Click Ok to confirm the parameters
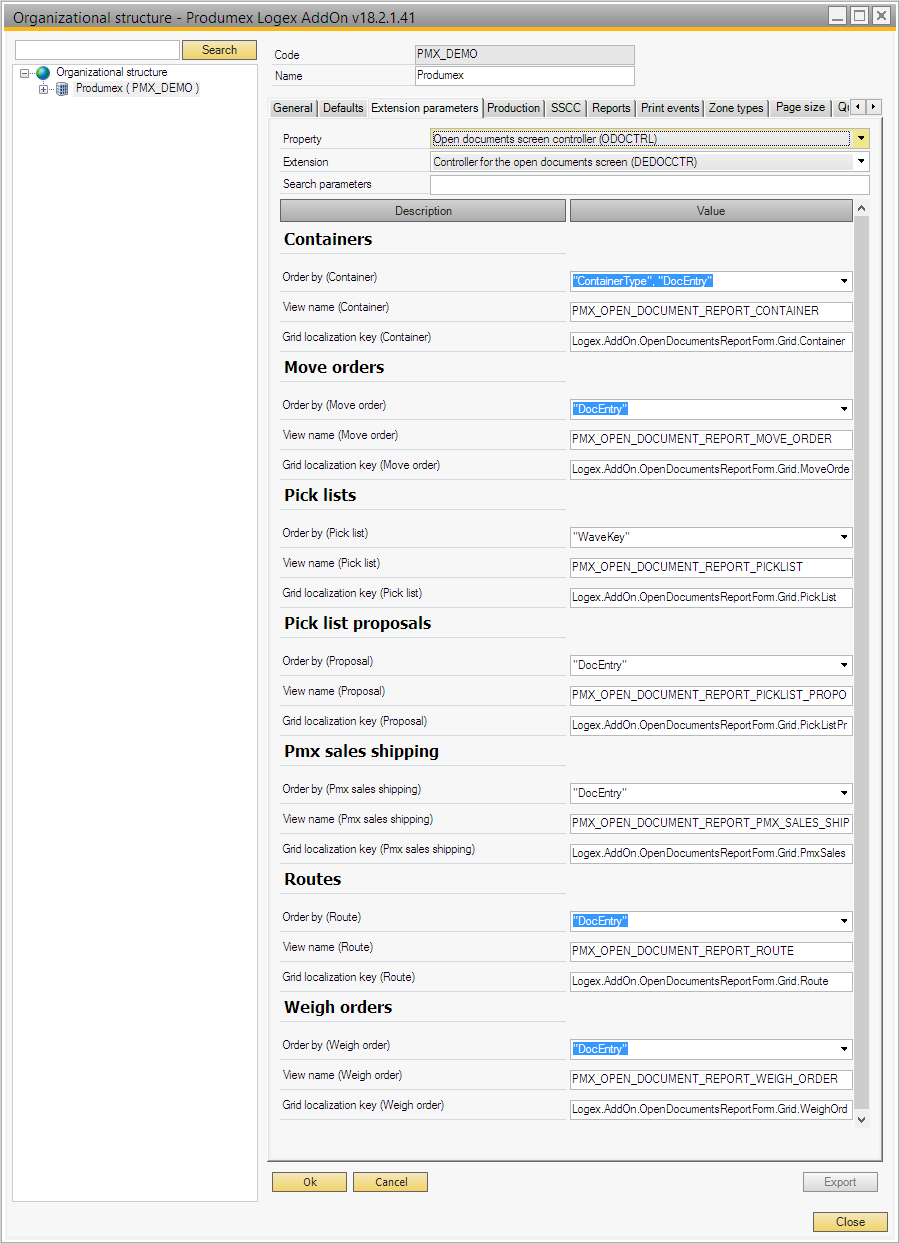 click(309, 1182)
